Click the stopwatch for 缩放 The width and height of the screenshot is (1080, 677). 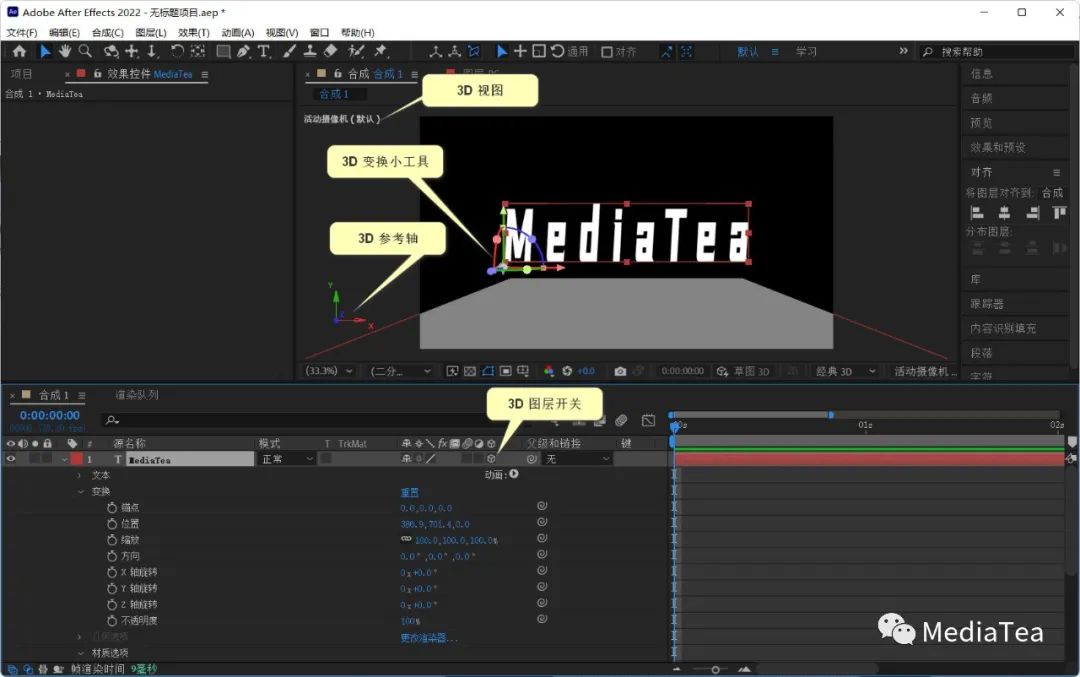112,540
